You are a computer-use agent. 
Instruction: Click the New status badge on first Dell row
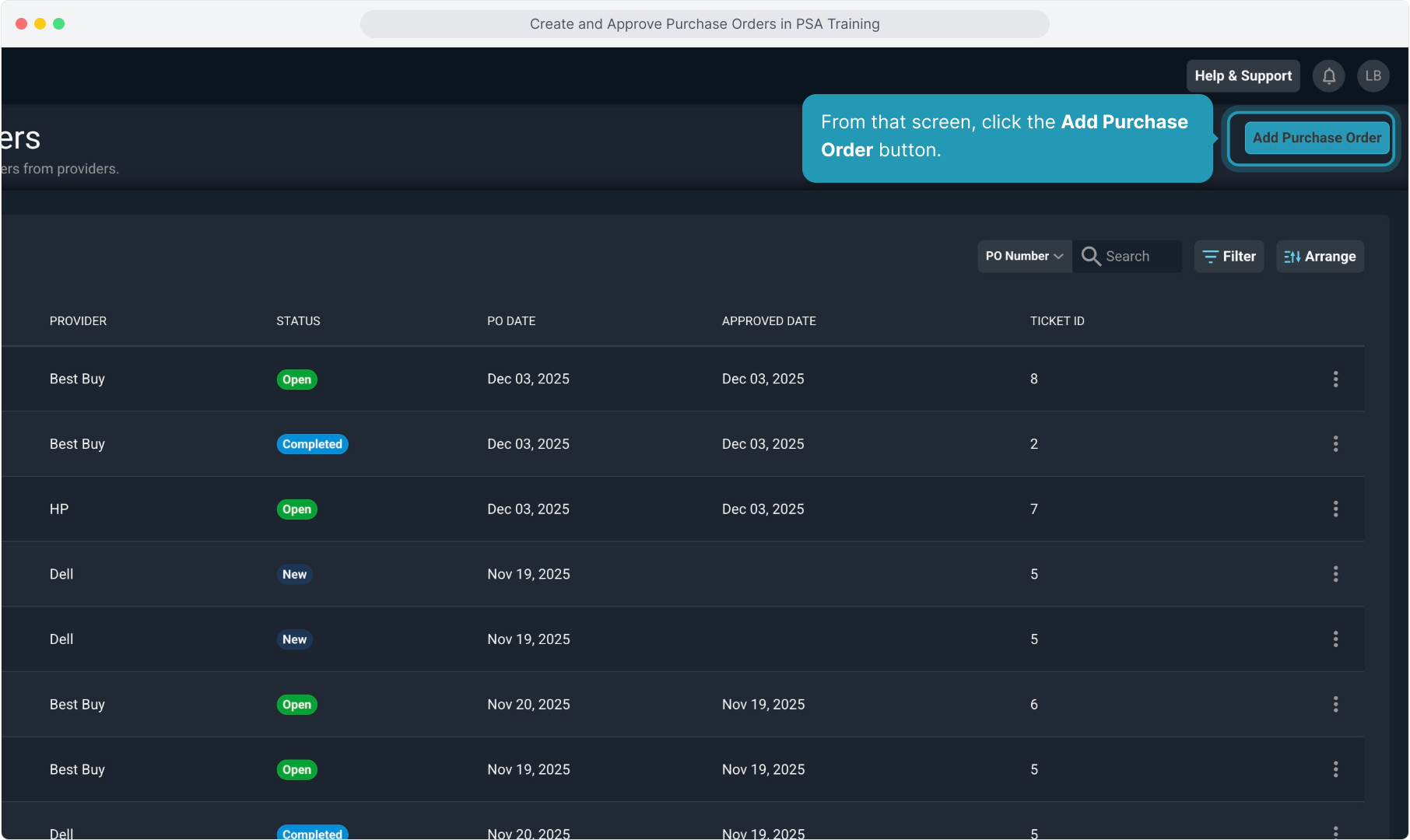coord(294,575)
